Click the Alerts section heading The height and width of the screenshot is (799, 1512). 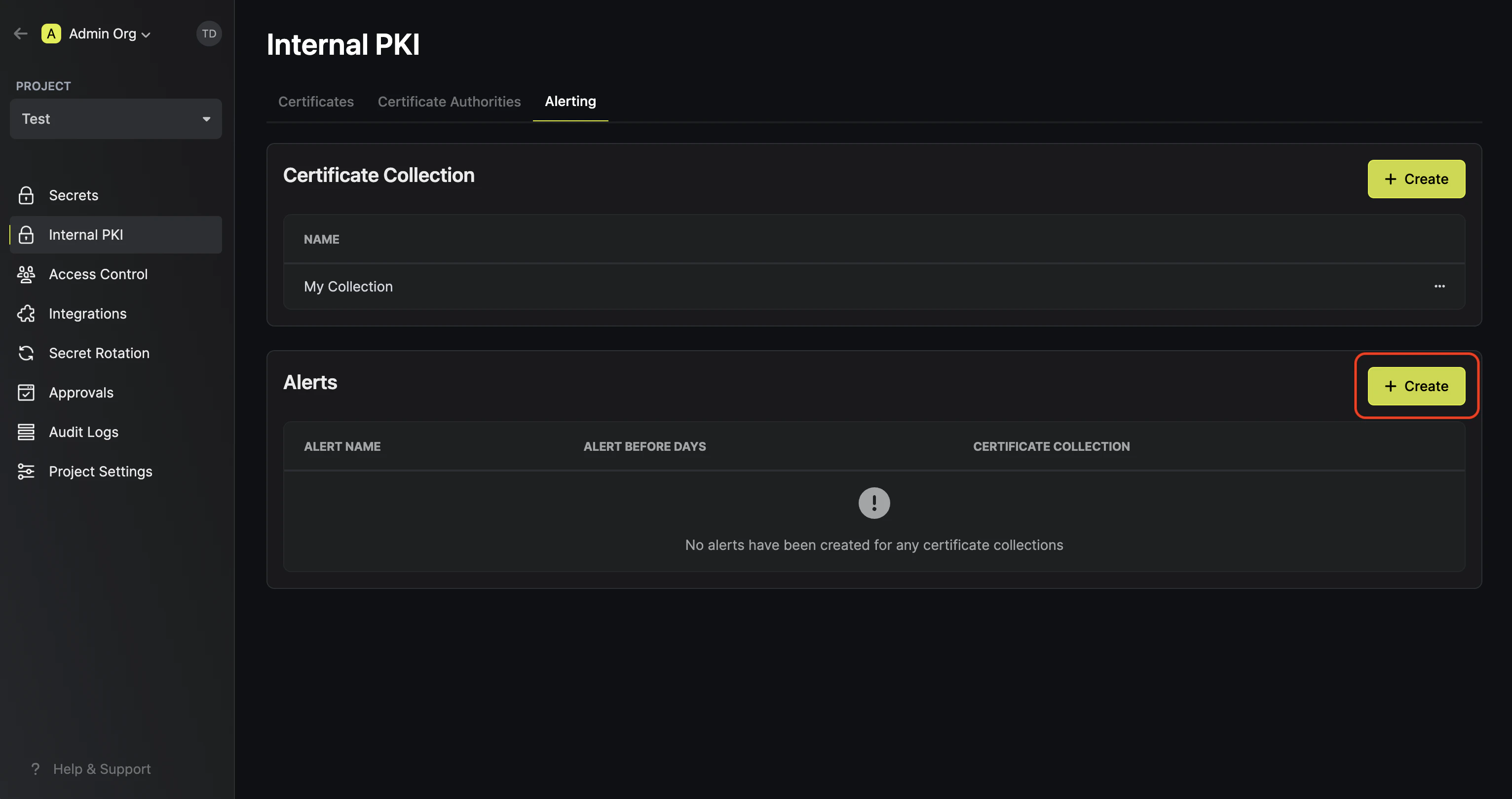click(310, 383)
